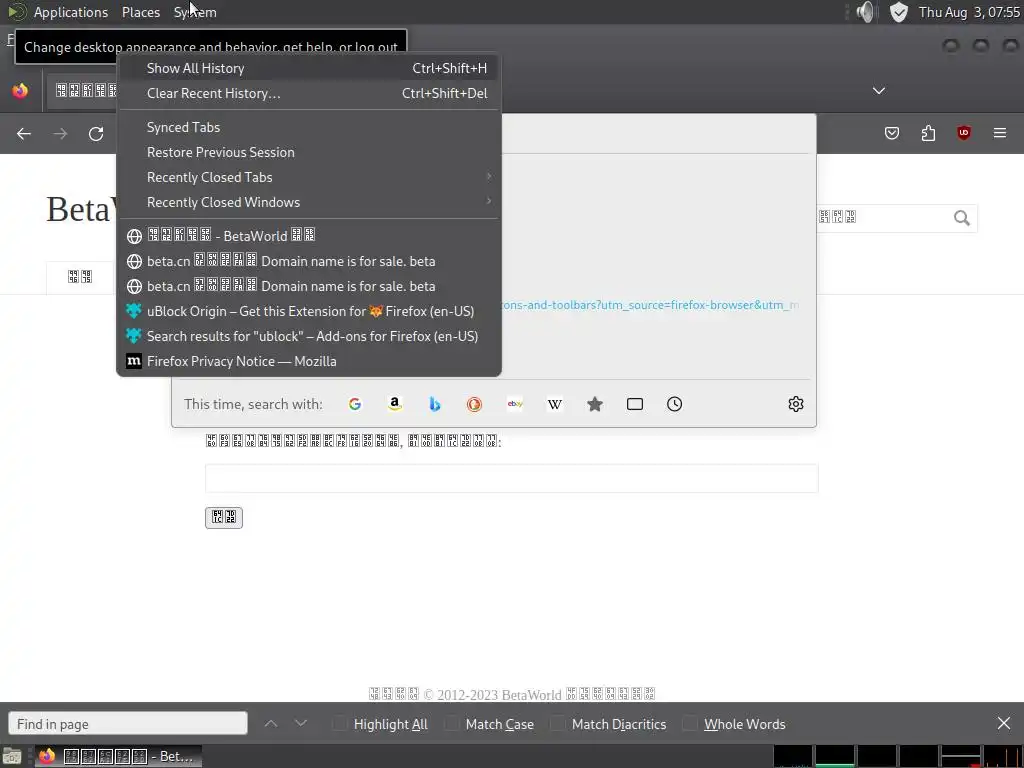Screen dimensions: 1024x768
Task: Open BetaWorld history entry
Action: coord(309,236)
